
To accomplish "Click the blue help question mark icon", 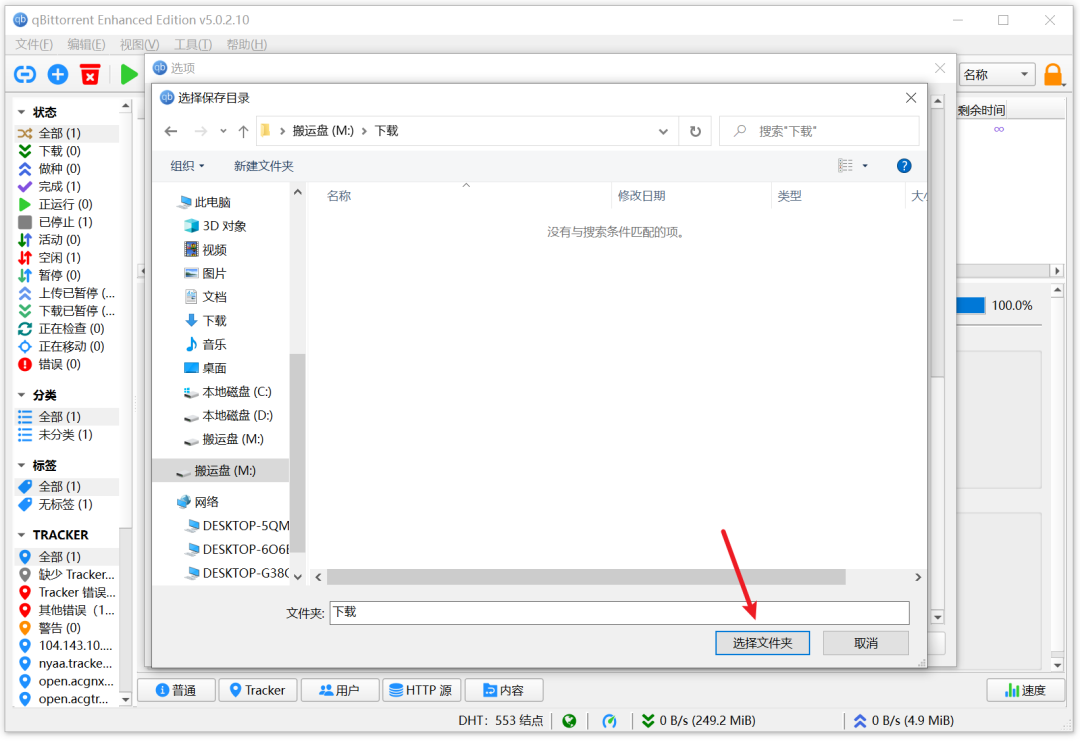I will click(x=904, y=166).
